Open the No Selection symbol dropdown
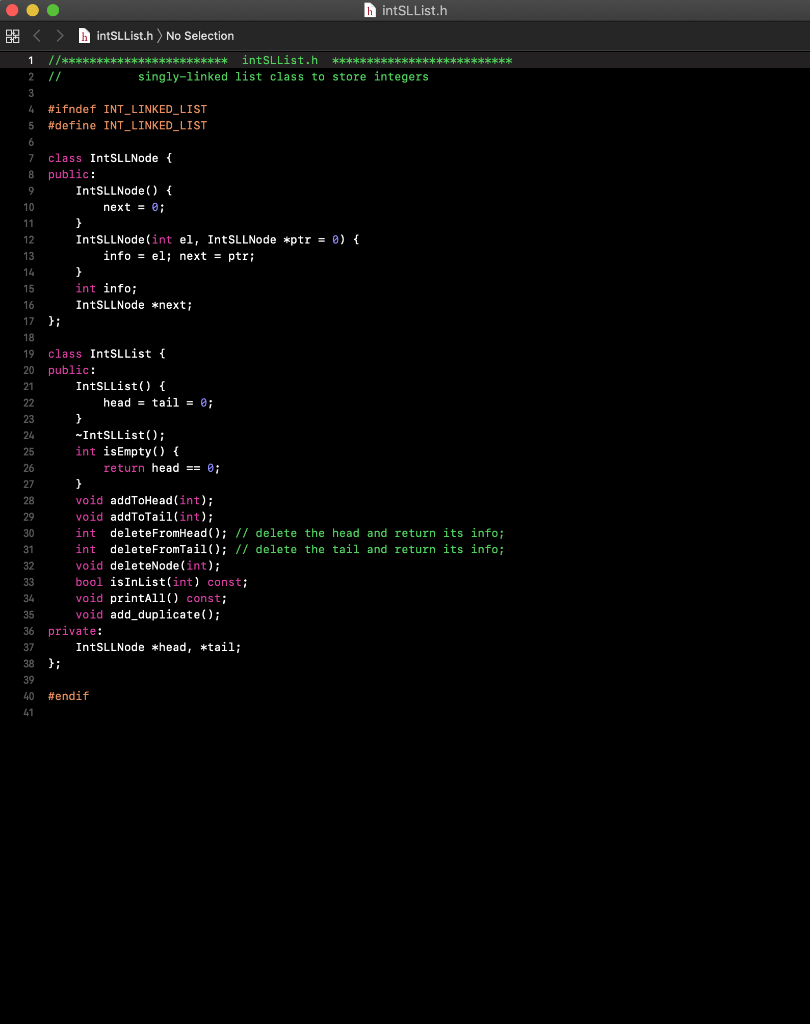Image resolution: width=810 pixels, height=1024 pixels. coord(200,35)
